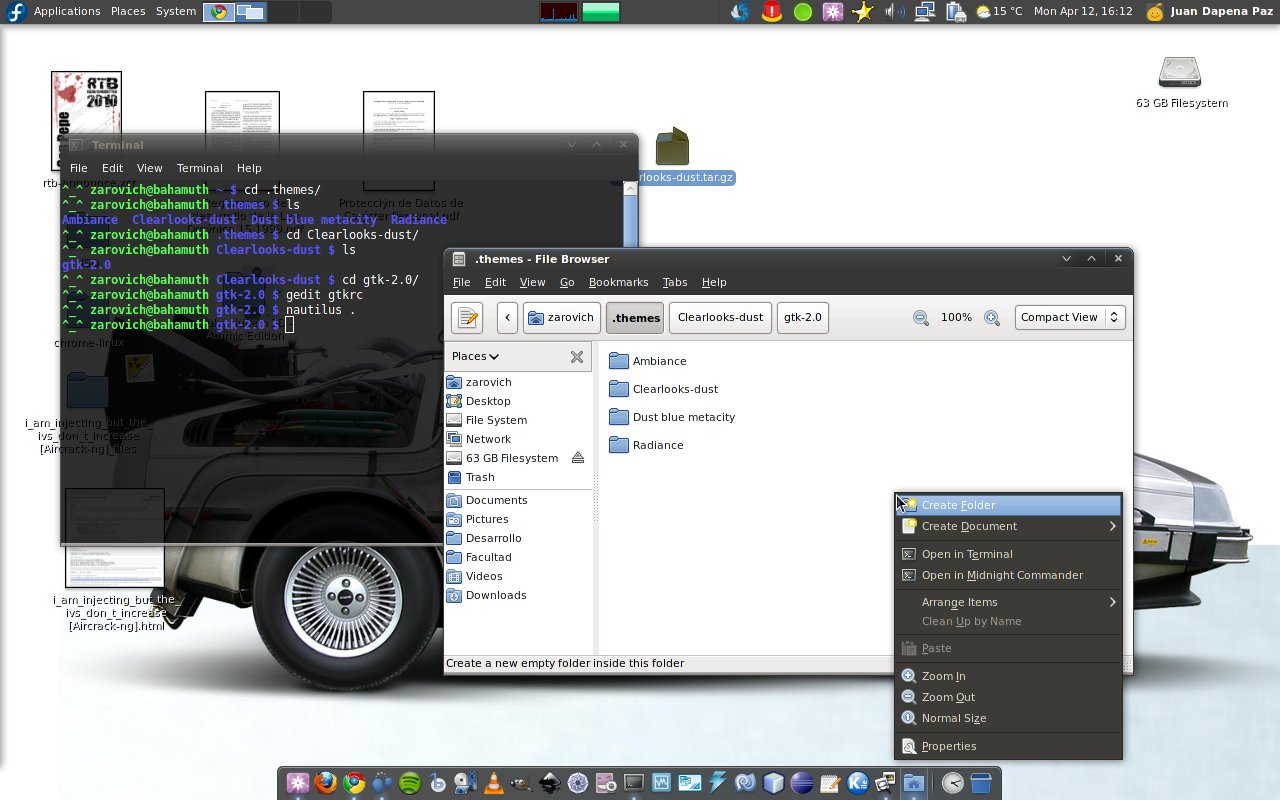Eject the 63 GB Filesystem volume

(x=577, y=458)
